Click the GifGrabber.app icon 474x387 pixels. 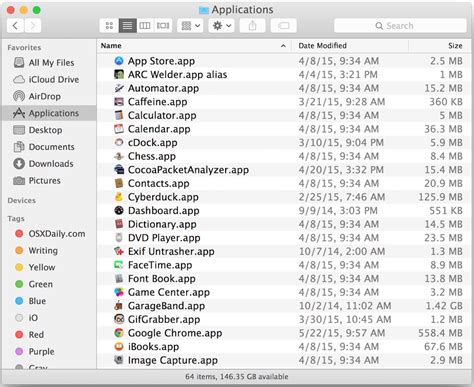(x=119, y=319)
